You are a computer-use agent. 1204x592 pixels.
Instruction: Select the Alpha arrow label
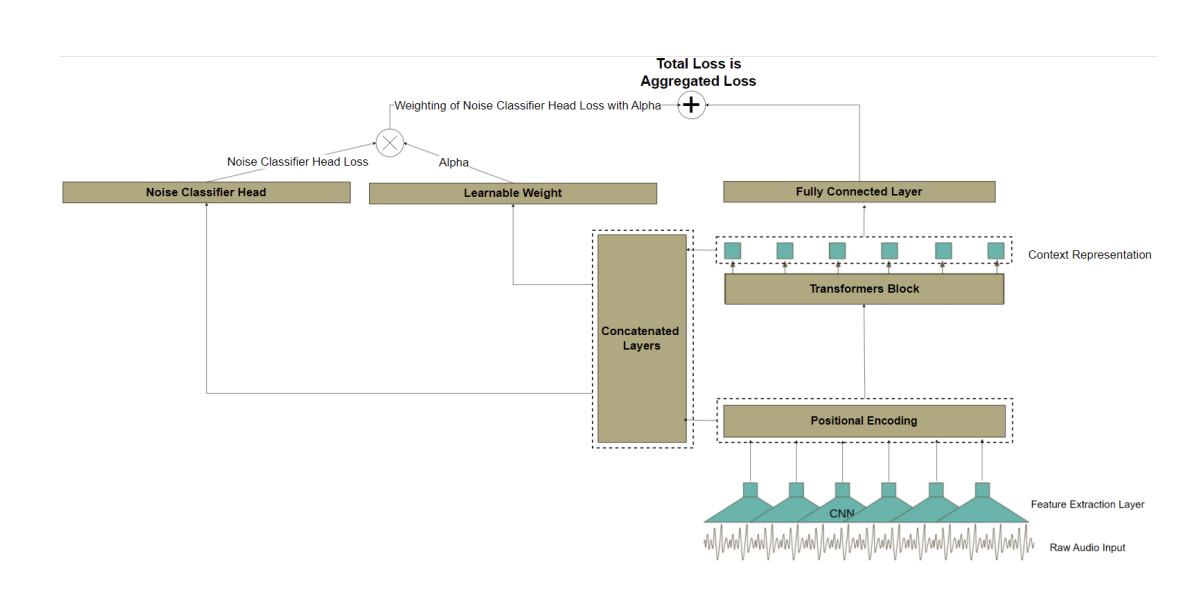pyautogui.click(x=453, y=163)
